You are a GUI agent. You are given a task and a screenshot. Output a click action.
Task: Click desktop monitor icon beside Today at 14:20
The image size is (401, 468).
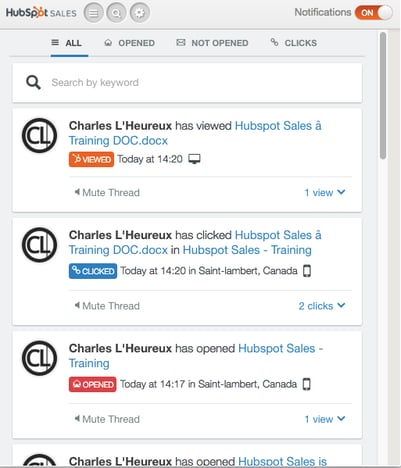click(x=194, y=159)
